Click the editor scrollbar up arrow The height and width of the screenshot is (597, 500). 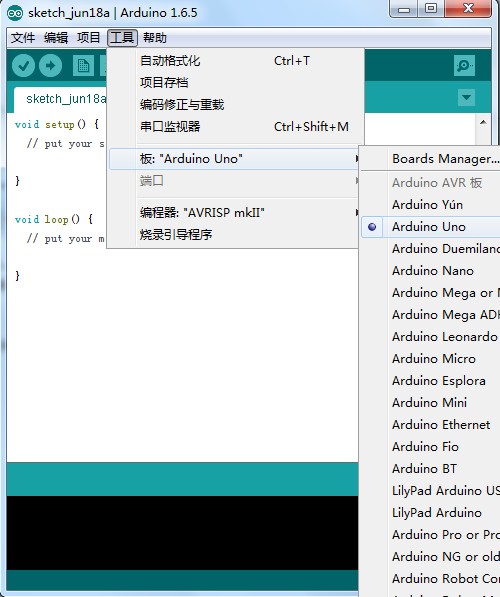[483, 122]
